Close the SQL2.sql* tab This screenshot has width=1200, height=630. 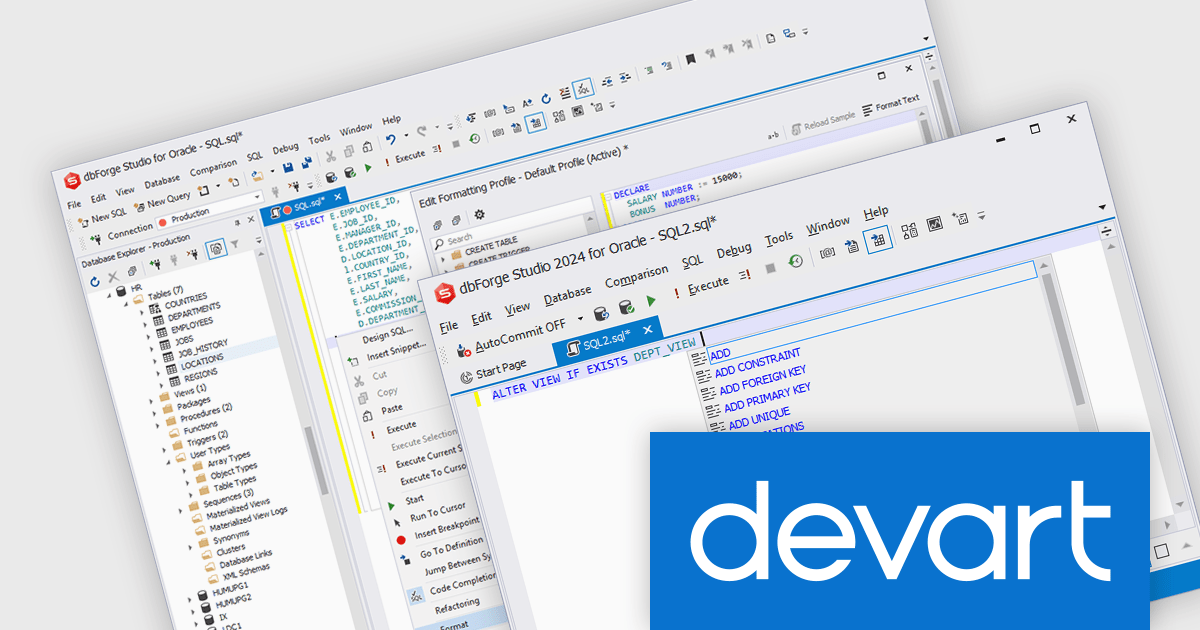648,328
